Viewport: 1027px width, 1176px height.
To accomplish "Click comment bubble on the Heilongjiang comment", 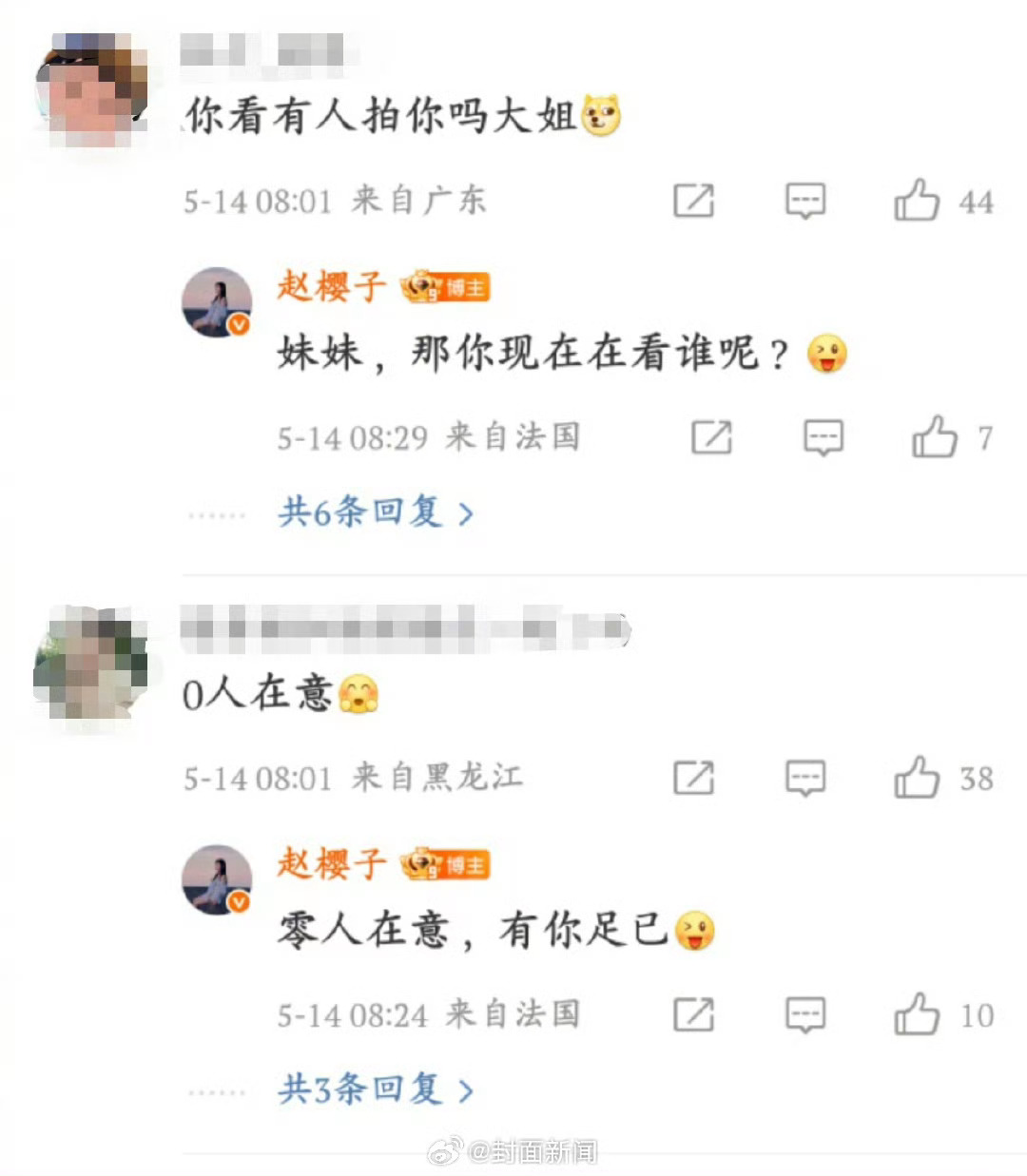I will coord(804,778).
